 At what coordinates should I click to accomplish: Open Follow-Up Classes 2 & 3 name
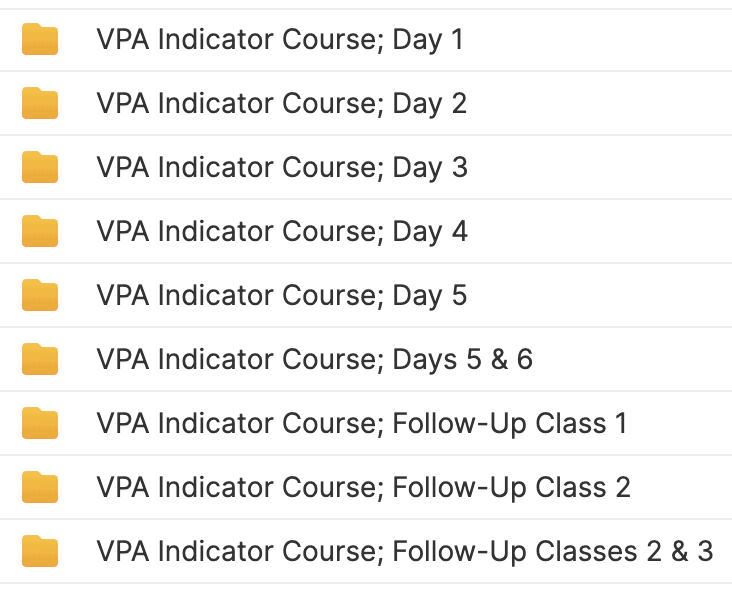(405, 552)
